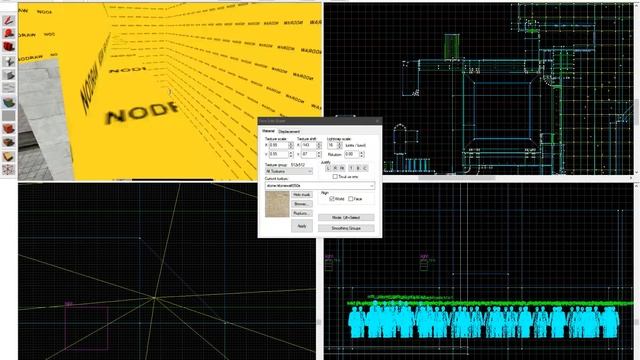Image resolution: width=640 pixels, height=360 pixels.
Task: Select the Apply decals tool
Action: pyautogui.click(x=9, y=129)
